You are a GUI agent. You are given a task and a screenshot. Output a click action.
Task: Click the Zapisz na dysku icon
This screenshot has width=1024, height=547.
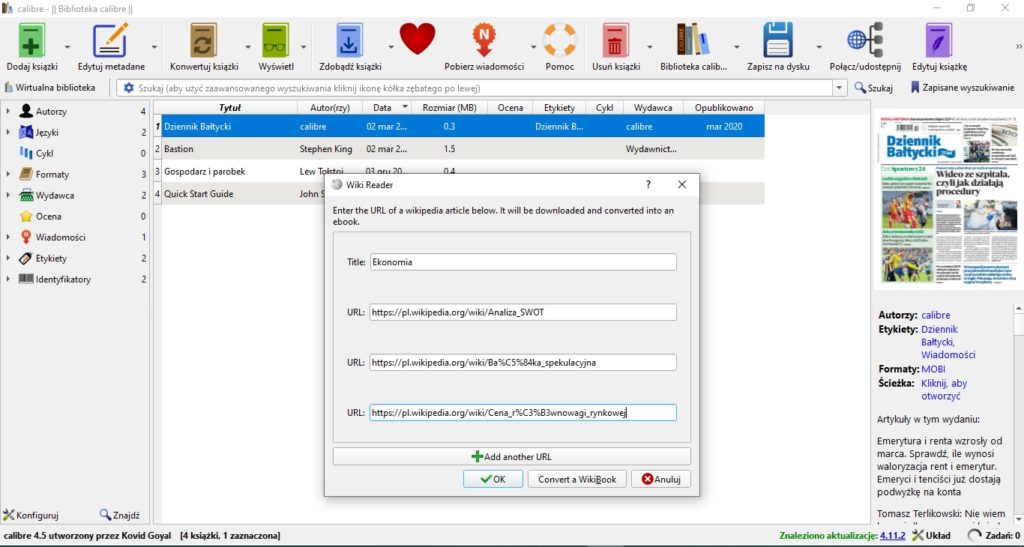tap(778, 40)
